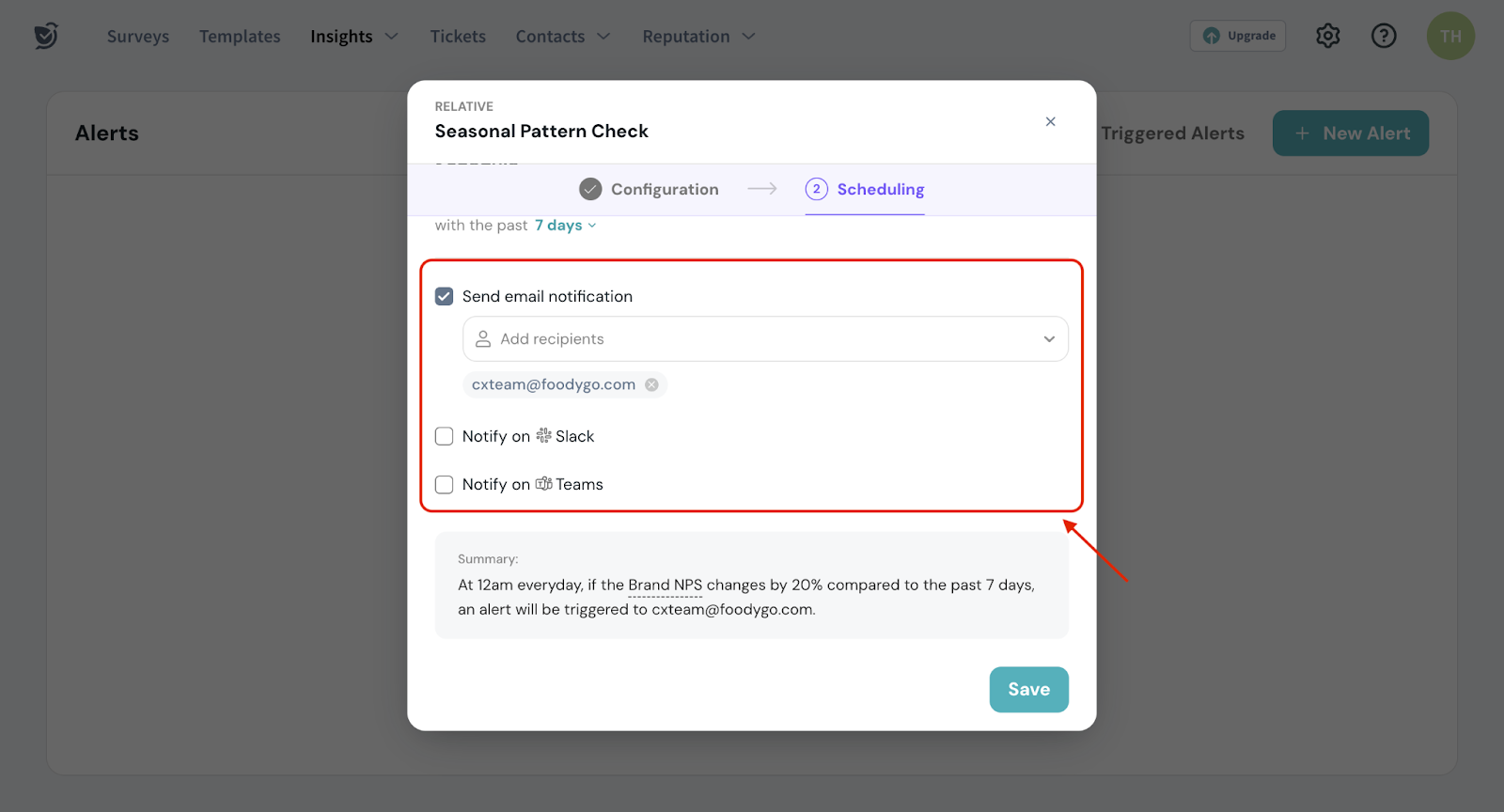Screen dimensions: 1504x812
Task: Expand the Insights menu
Action: 354,36
